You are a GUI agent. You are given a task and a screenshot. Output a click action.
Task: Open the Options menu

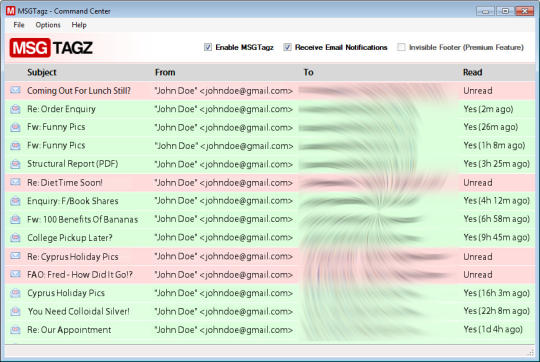48,25
